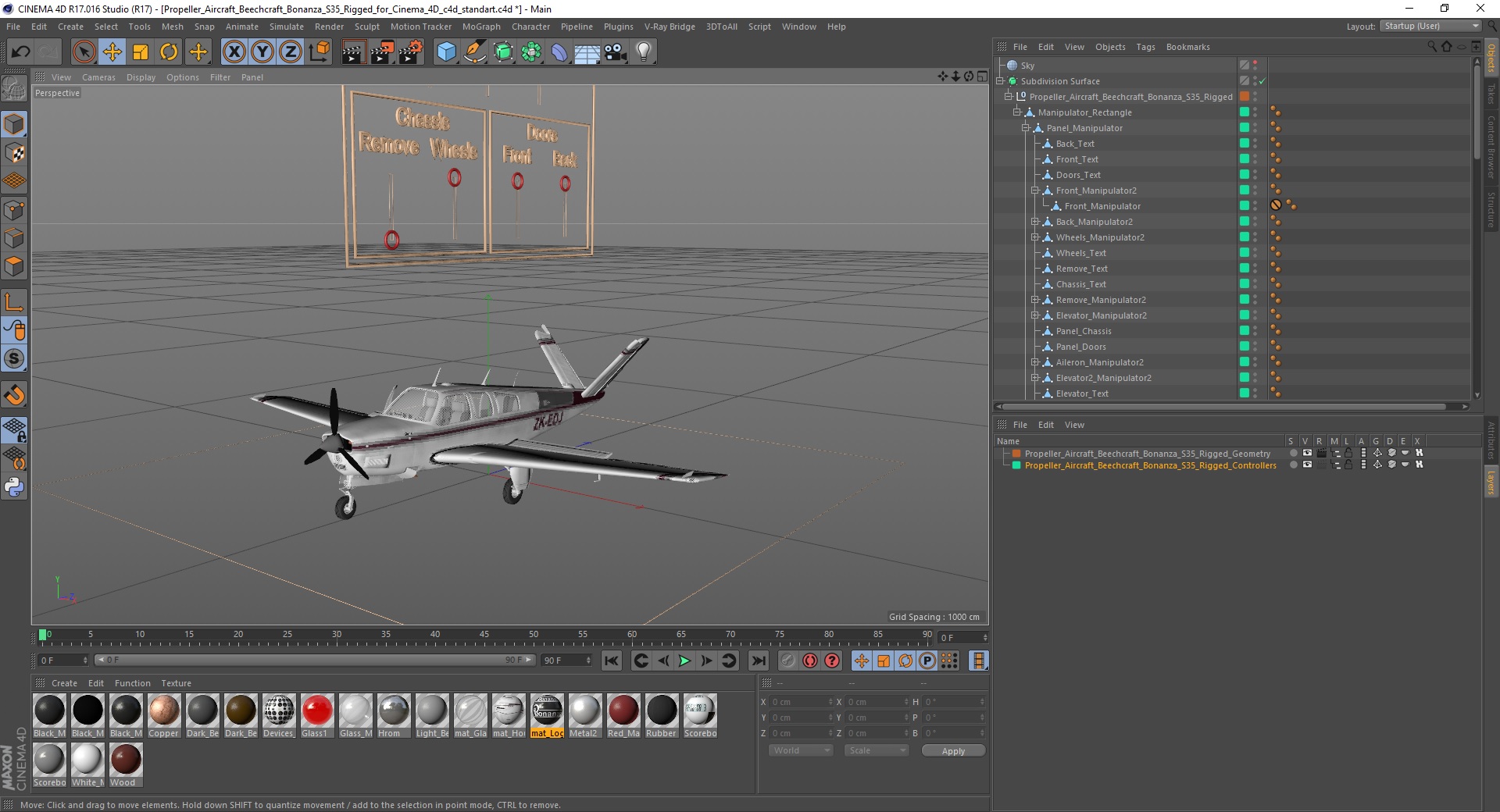This screenshot has width=1500, height=812.
Task: Open Object Manager Tags menu
Action: (1145, 47)
